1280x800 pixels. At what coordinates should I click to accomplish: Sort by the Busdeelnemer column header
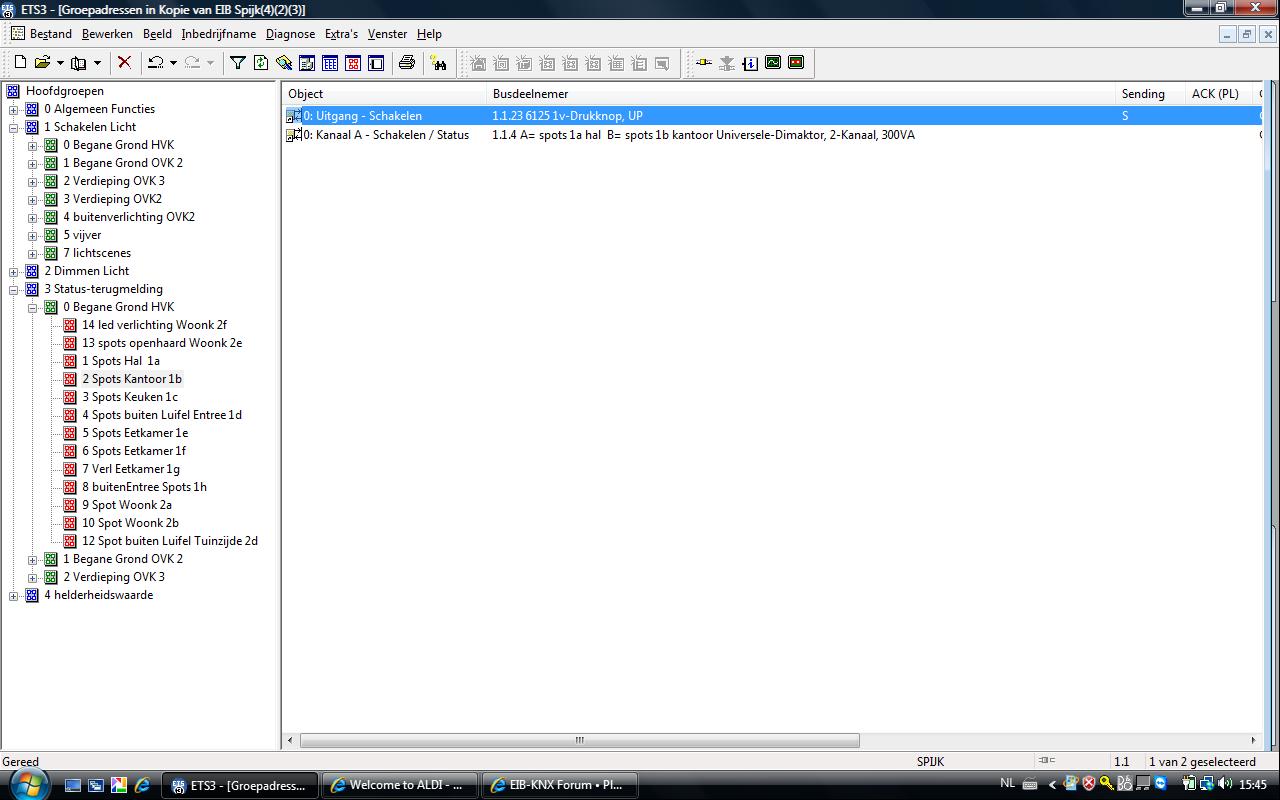[530, 94]
